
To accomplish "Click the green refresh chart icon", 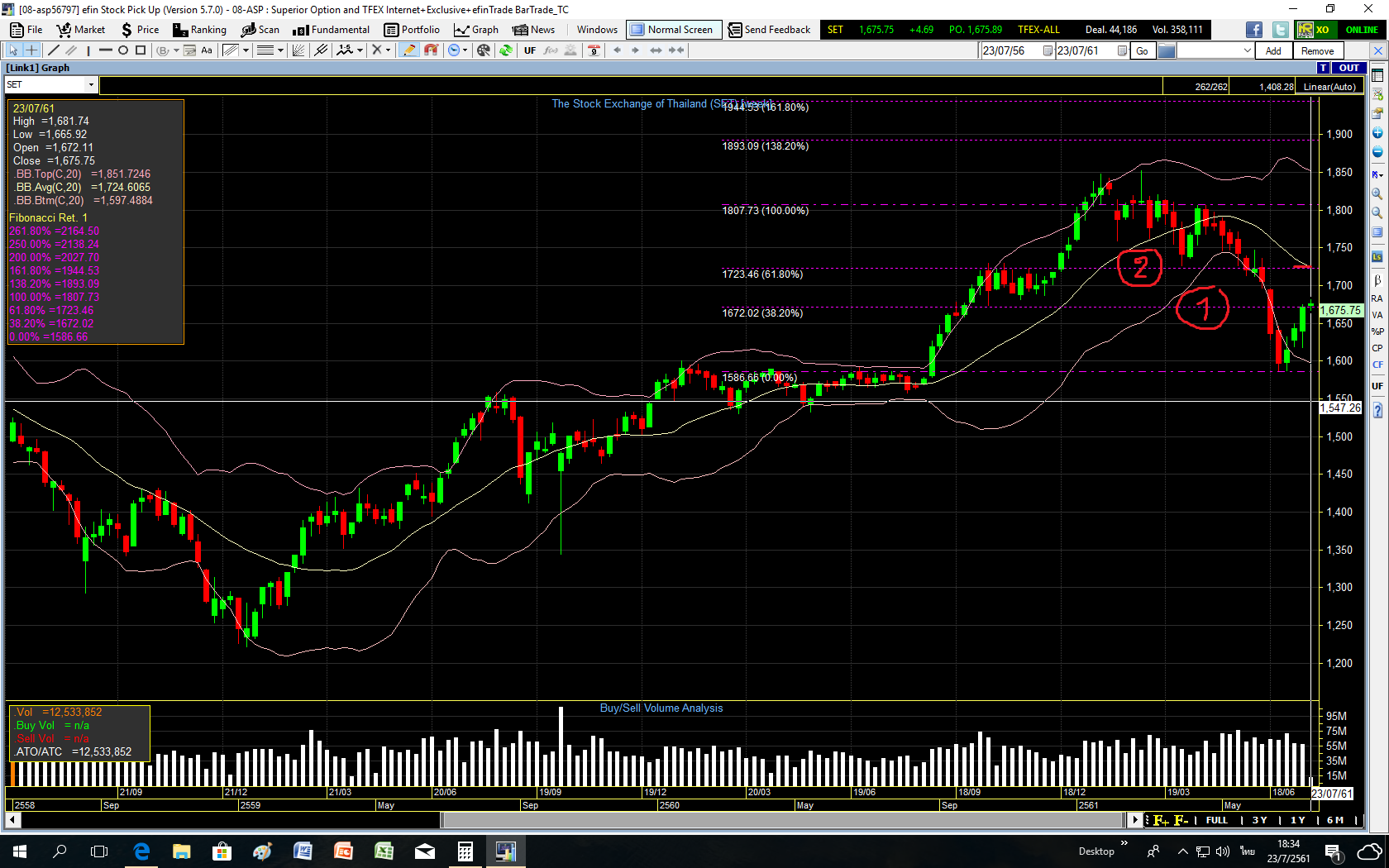I will (505, 50).
